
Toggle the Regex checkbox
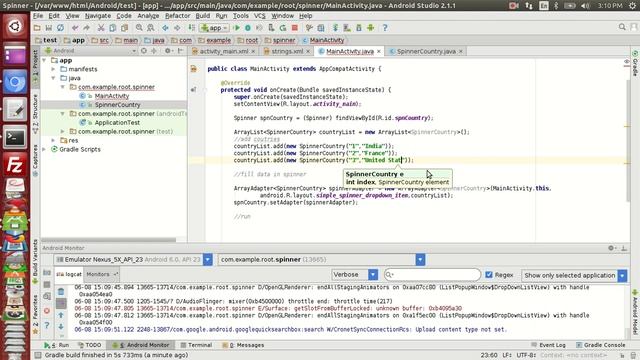pos(489,275)
